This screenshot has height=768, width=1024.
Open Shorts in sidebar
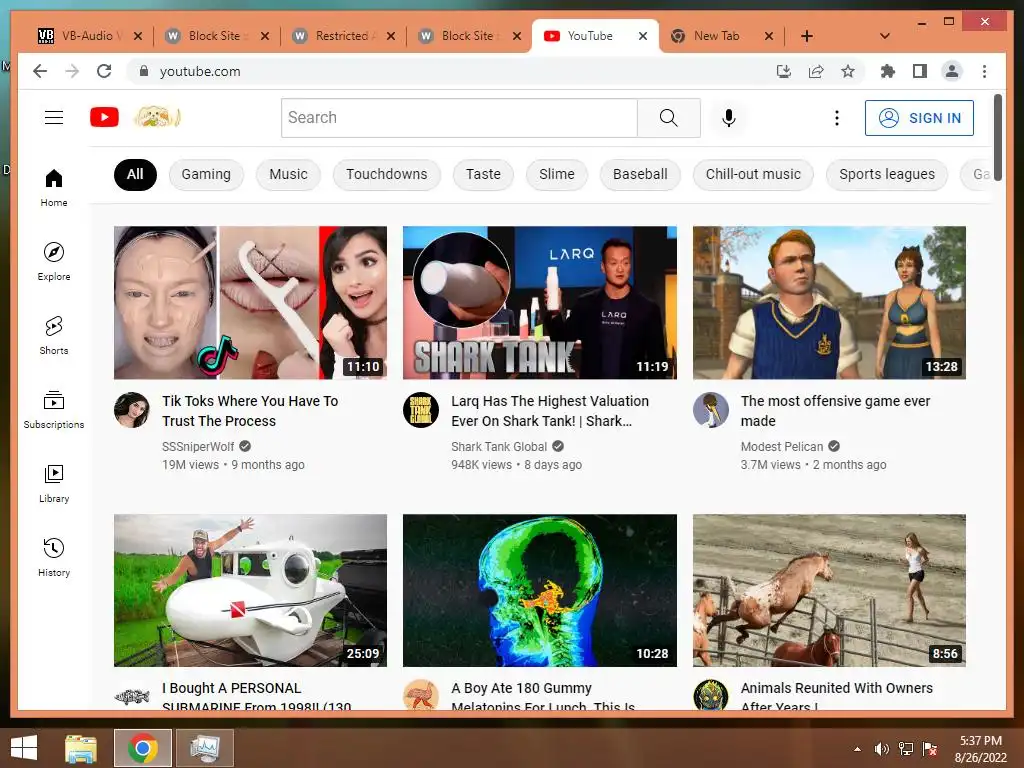54,336
